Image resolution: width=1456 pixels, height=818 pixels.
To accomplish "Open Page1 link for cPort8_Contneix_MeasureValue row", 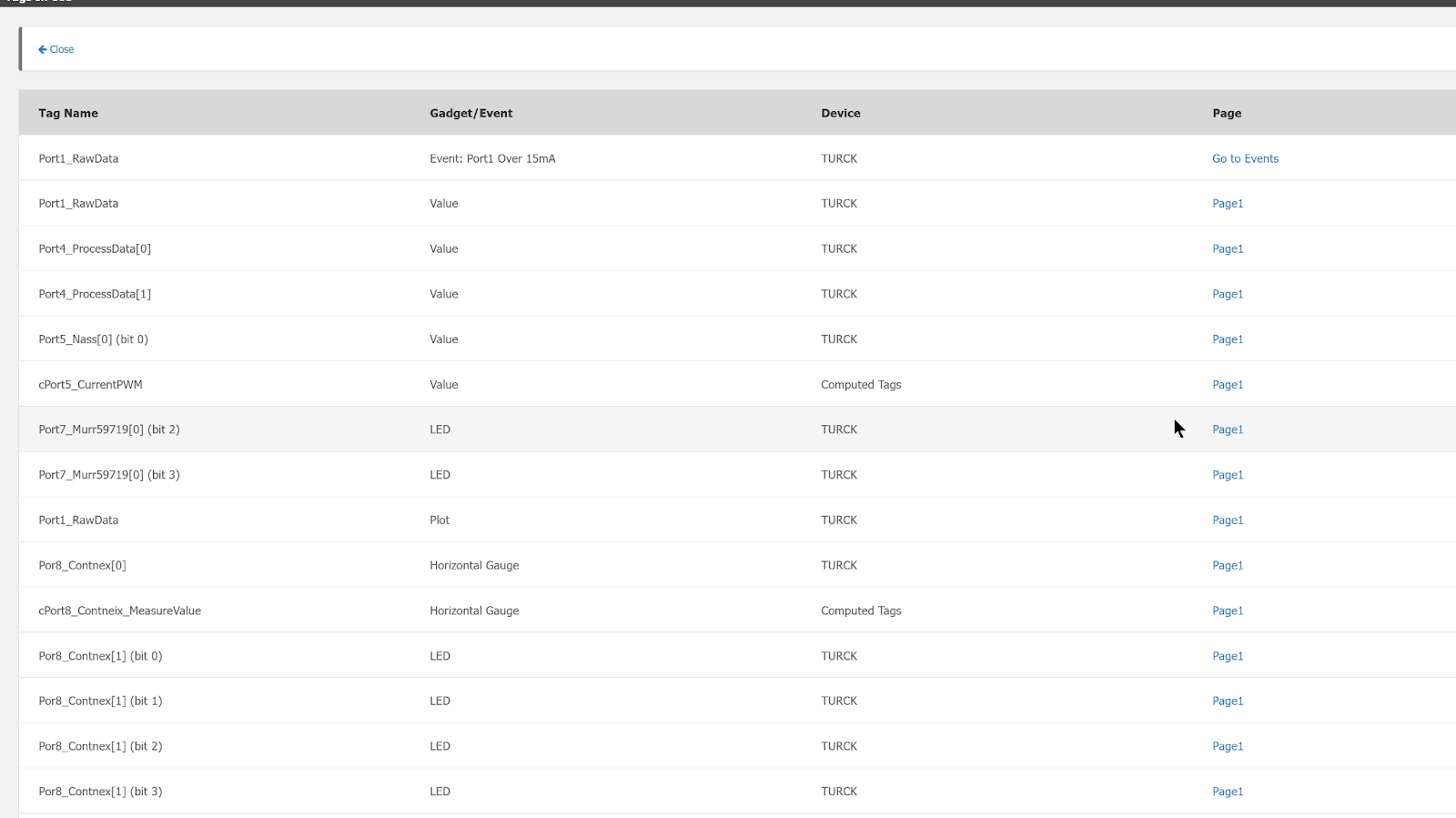I will point(1228,611).
